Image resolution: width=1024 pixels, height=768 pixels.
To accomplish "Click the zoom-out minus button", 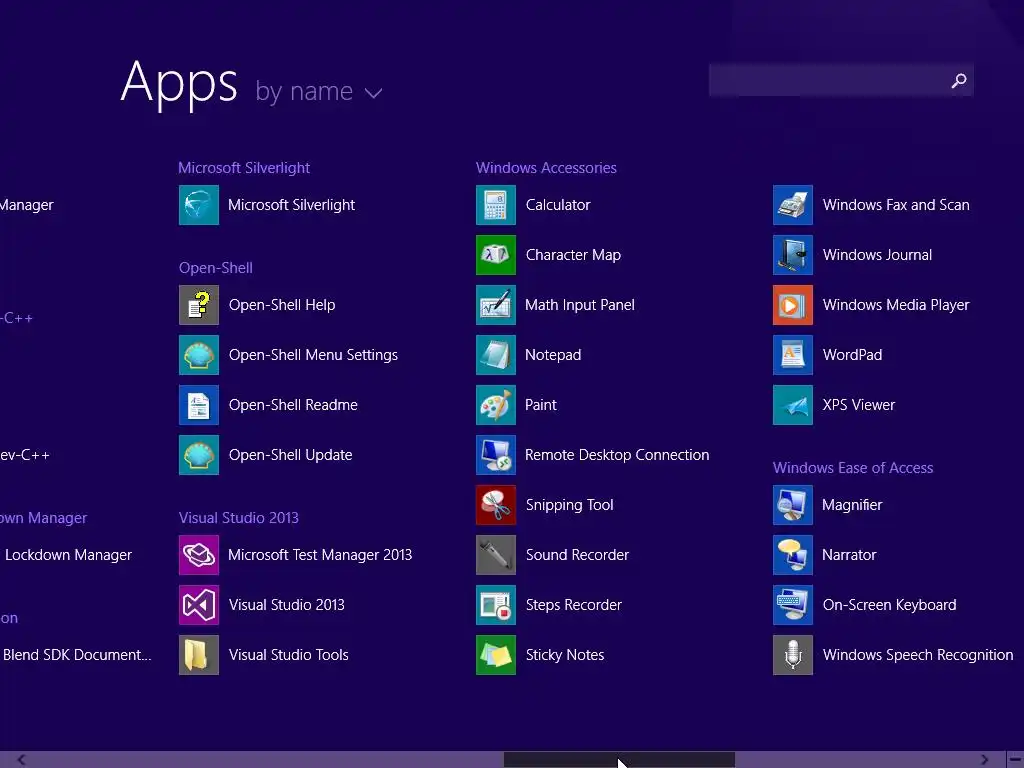I will pos(1015,760).
